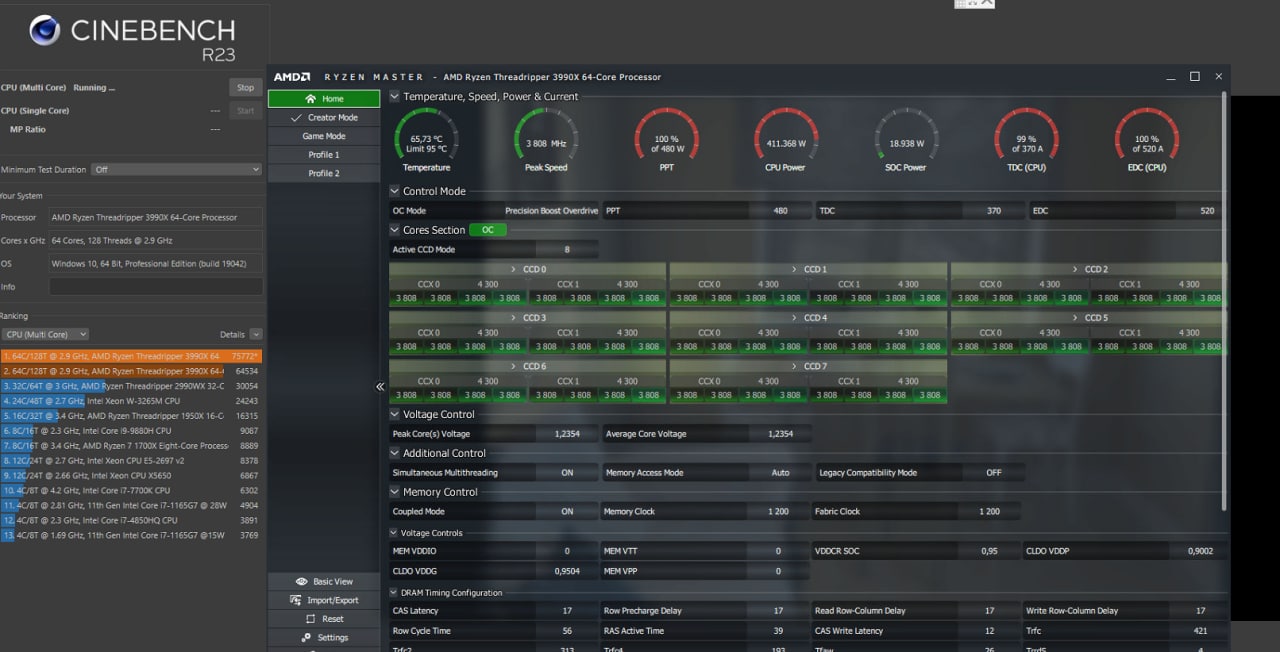Collapse the Control Mode section

[x=394, y=191]
